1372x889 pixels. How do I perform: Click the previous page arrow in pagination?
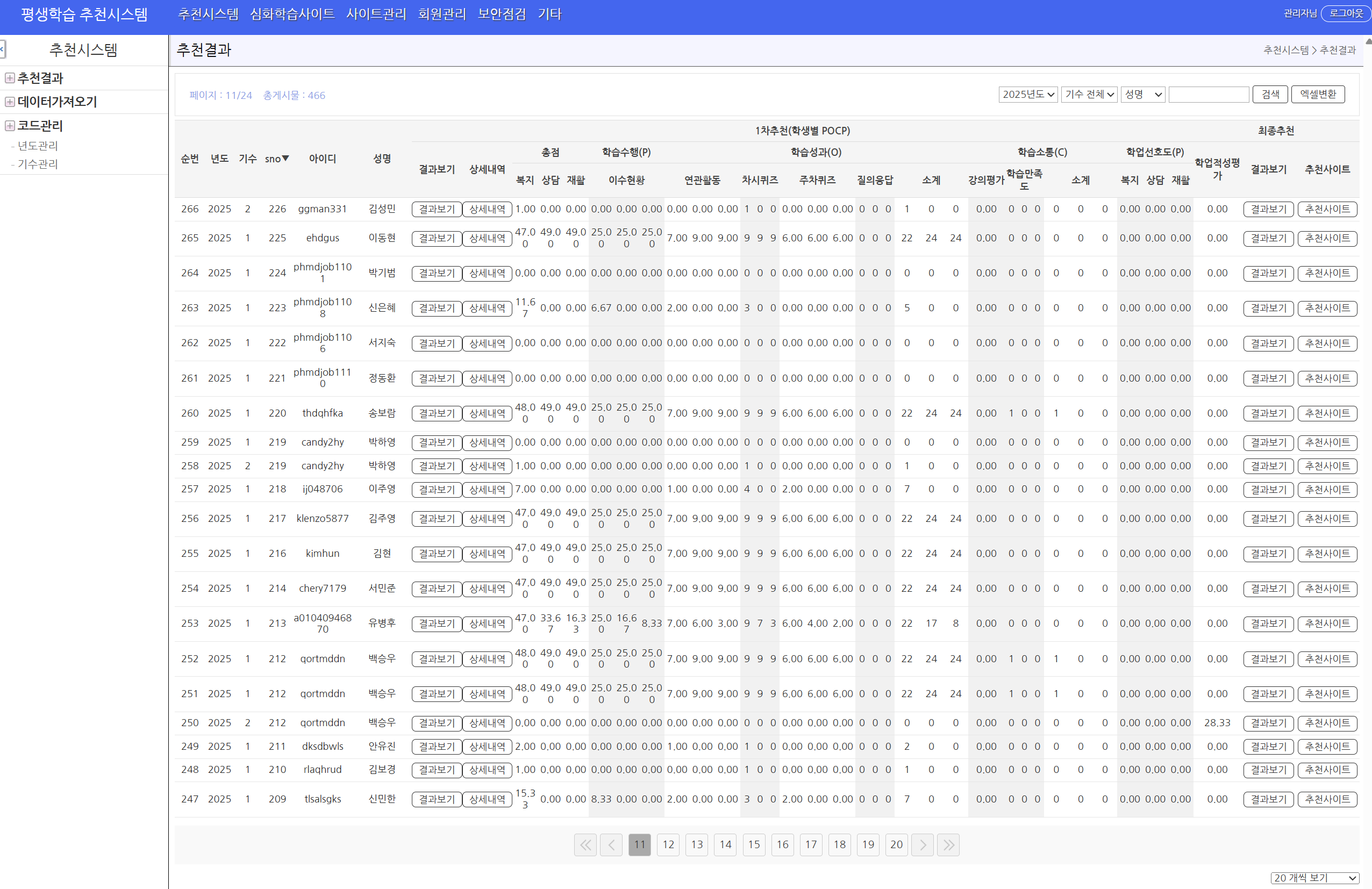pos(611,844)
